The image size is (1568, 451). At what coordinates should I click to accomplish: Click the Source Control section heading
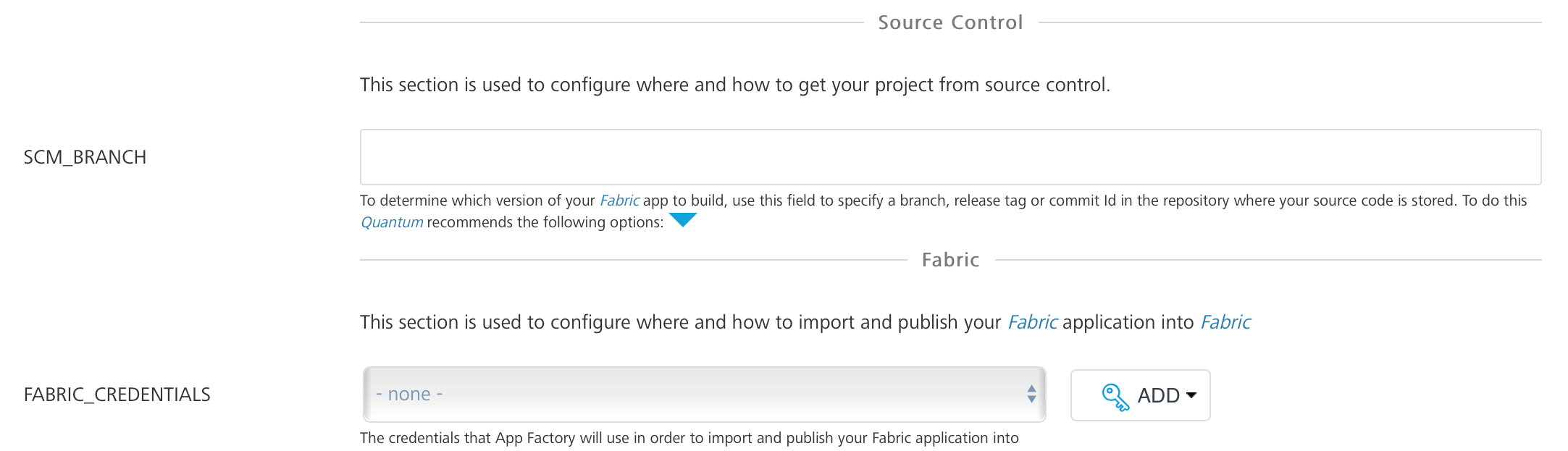coord(950,22)
